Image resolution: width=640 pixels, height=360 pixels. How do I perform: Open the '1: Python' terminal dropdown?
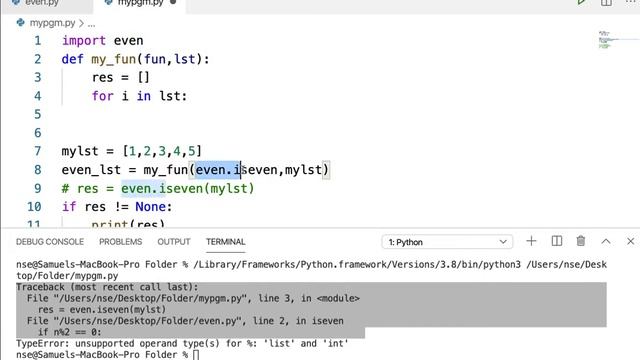pos(447,242)
